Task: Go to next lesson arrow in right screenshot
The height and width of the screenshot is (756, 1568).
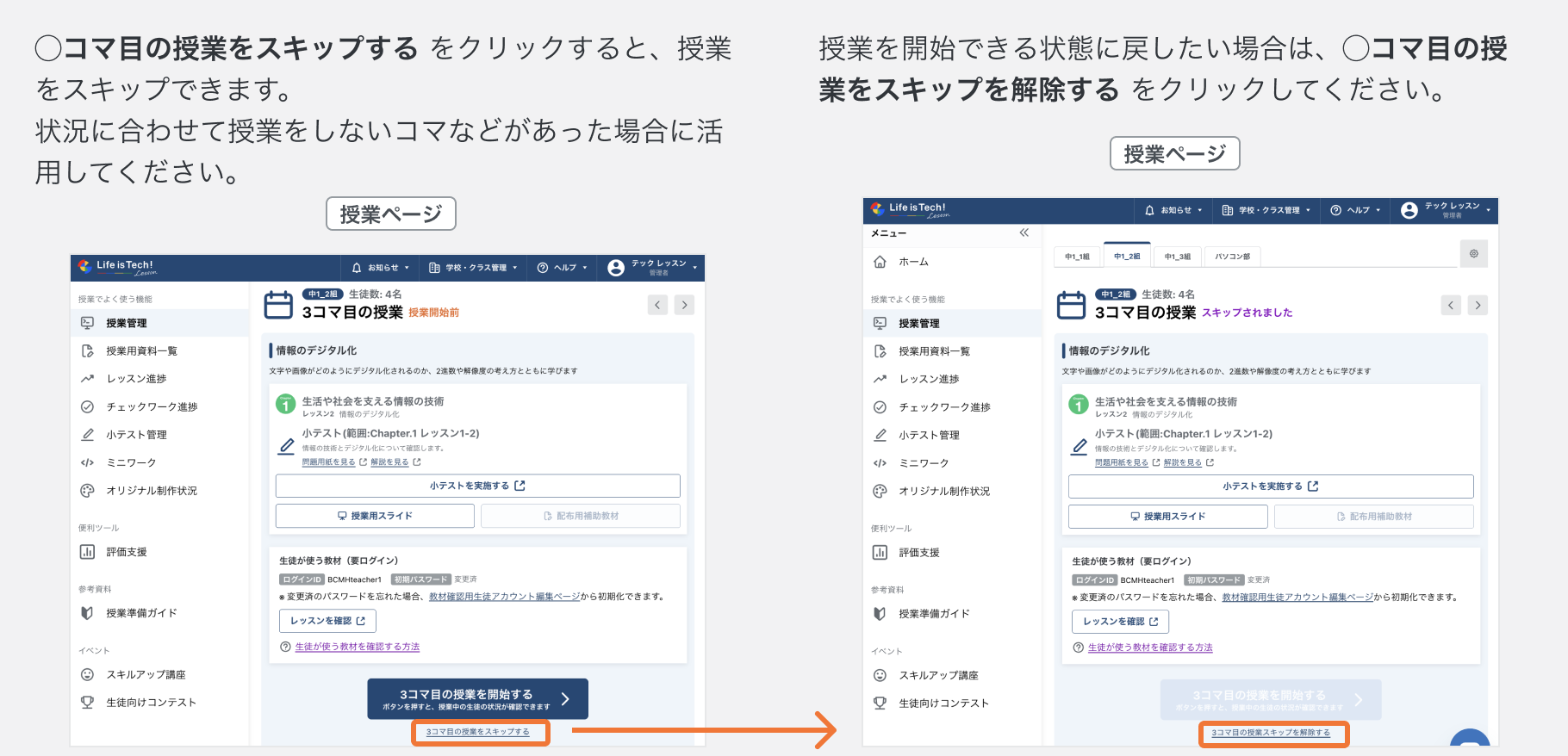Action: (1478, 305)
